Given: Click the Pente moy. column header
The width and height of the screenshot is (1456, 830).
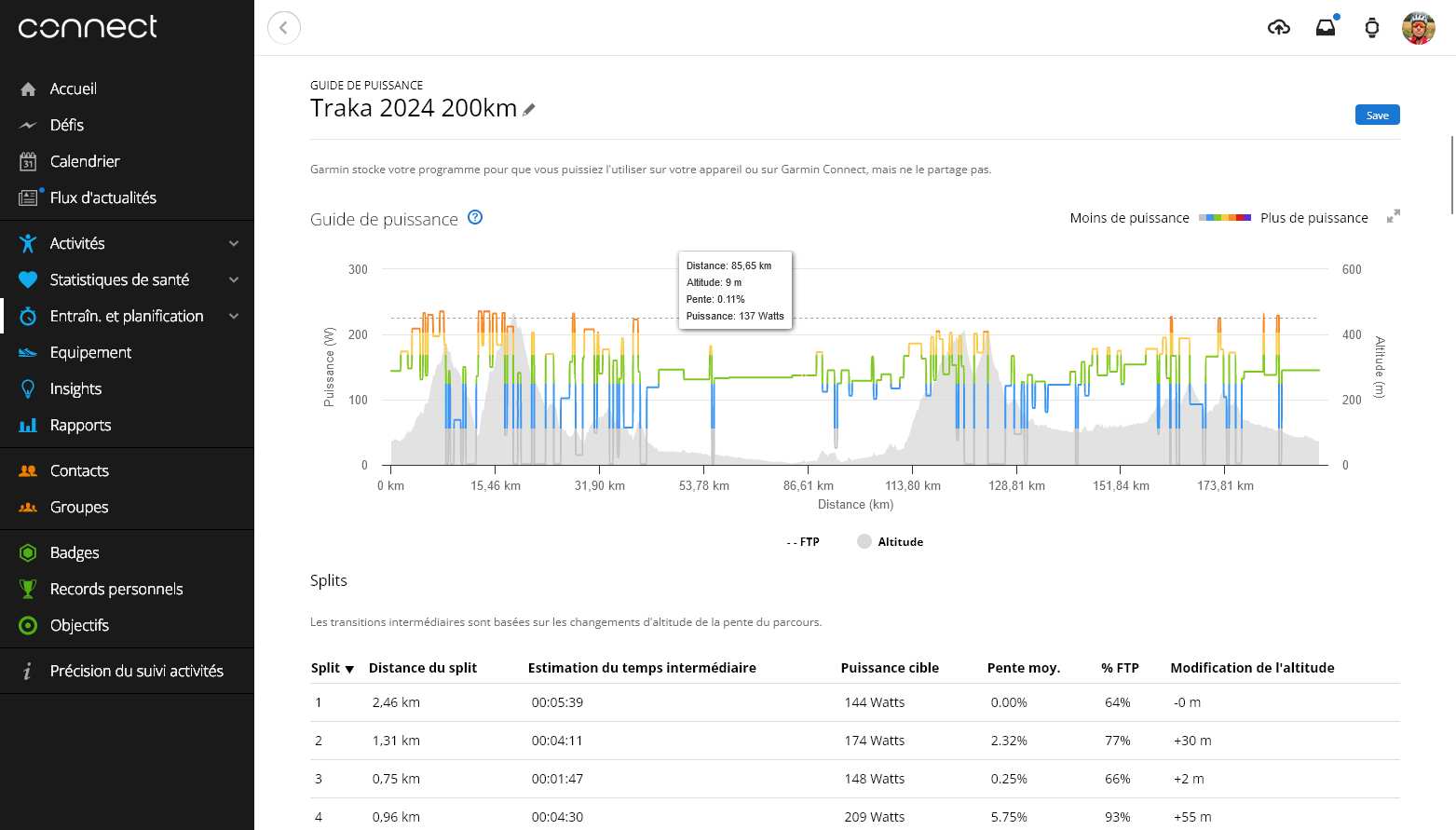Looking at the screenshot, I should pyautogui.click(x=1024, y=667).
